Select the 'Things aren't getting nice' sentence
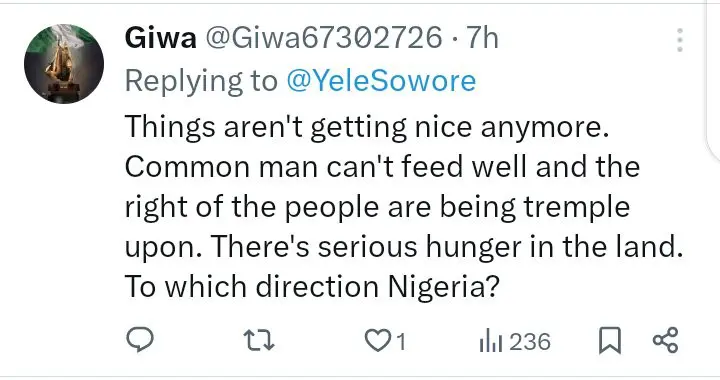720x380 pixels. (366, 127)
